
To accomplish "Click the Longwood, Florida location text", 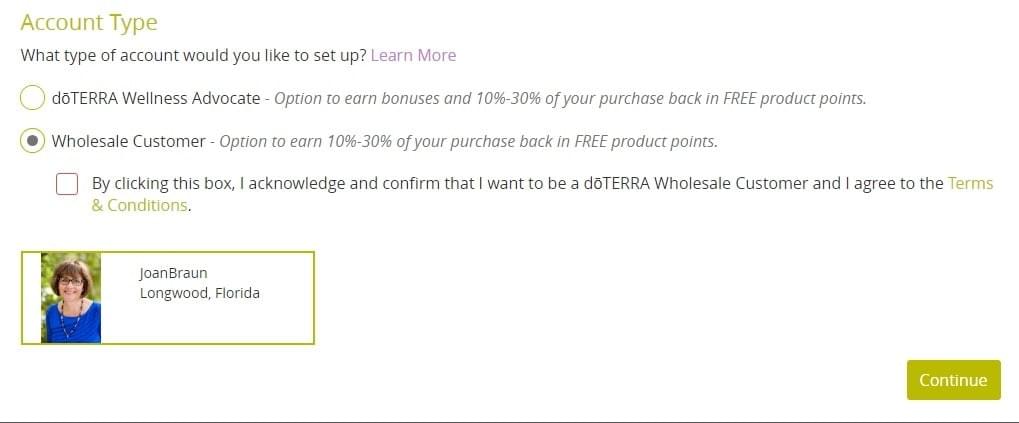I will coord(200,293).
